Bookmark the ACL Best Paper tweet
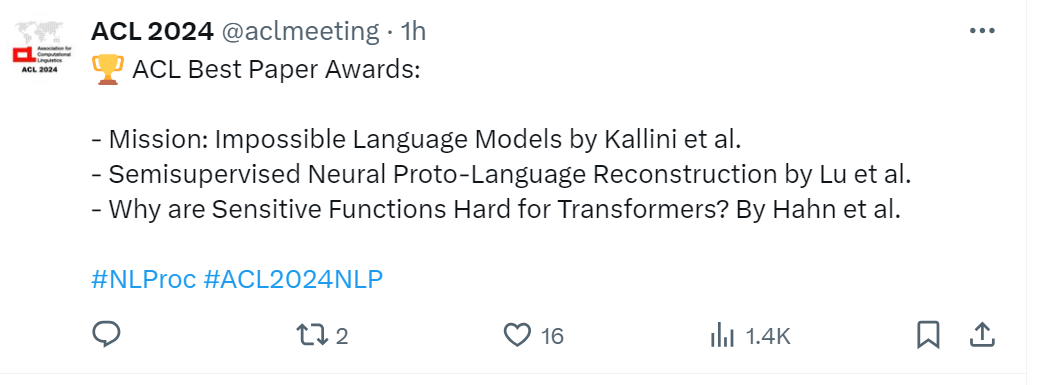The height and width of the screenshot is (385, 1044). click(928, 335)
